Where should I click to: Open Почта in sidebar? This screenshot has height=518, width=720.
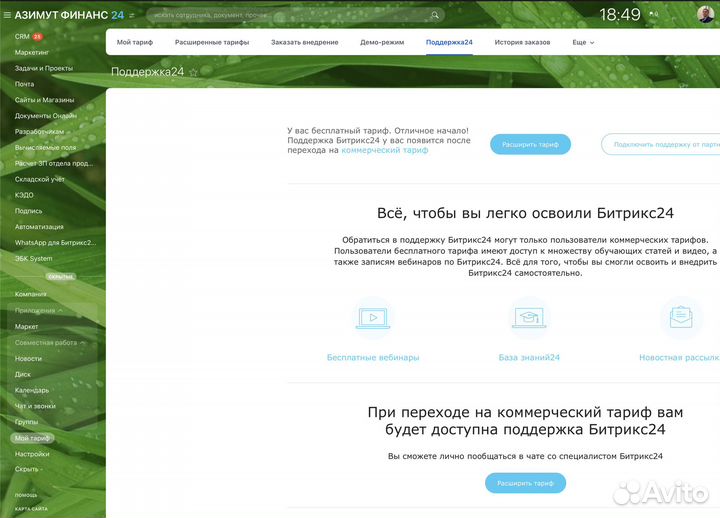pyautogui.click(x=24, y=84)
